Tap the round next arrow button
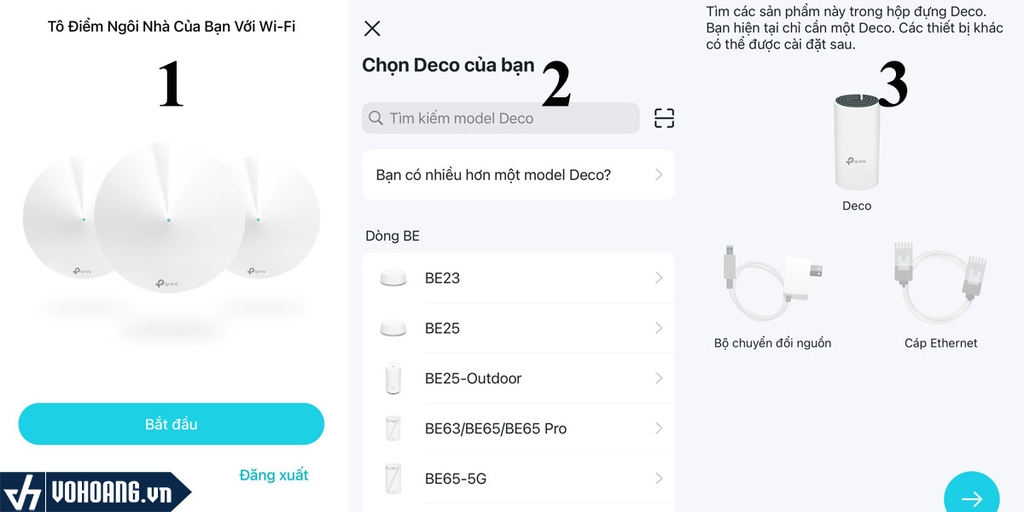1024x512 pixels. [972, 498]
